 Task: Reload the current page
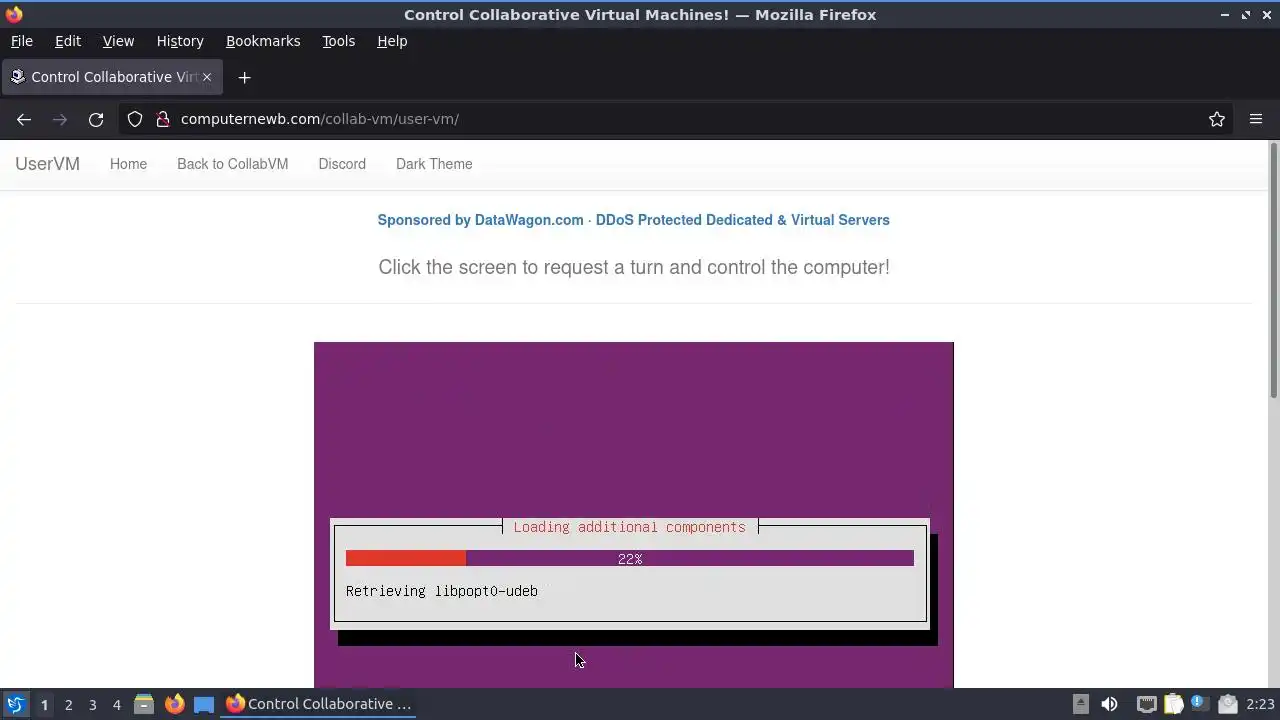(96, 119)
